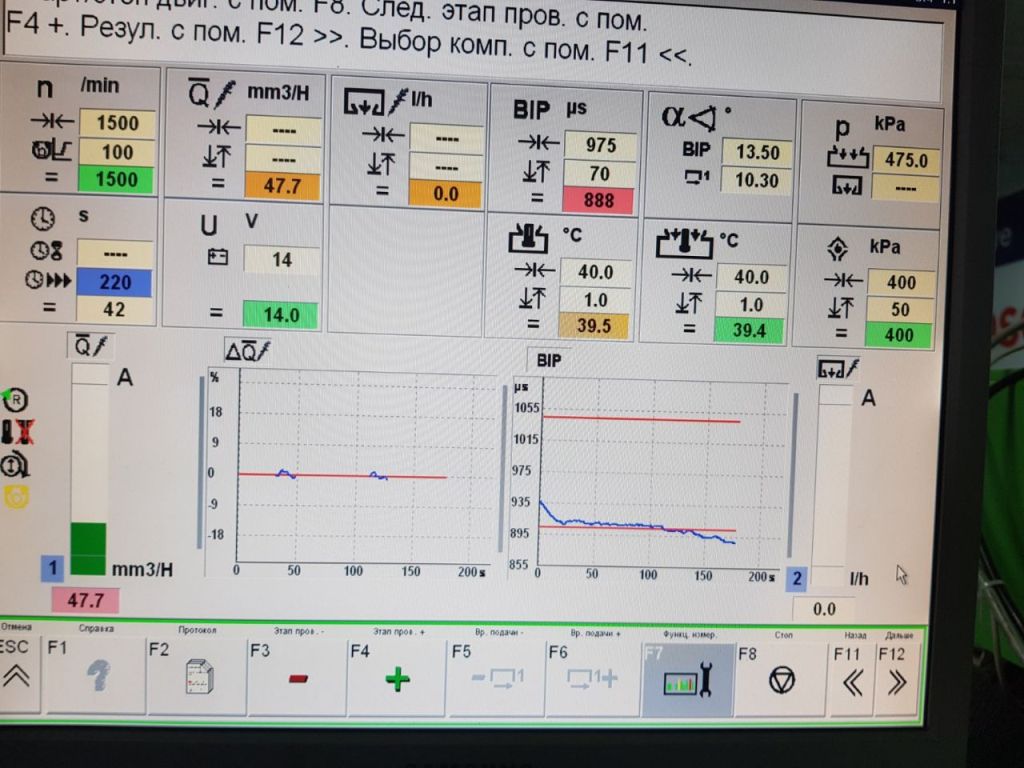Increase delivery time using F6

point(593,680)
